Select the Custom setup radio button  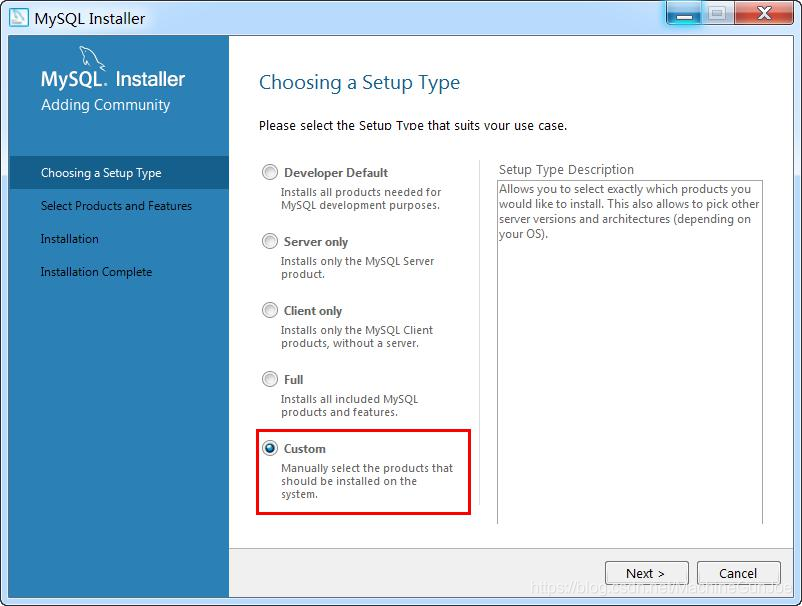click(x=270, y=448)
